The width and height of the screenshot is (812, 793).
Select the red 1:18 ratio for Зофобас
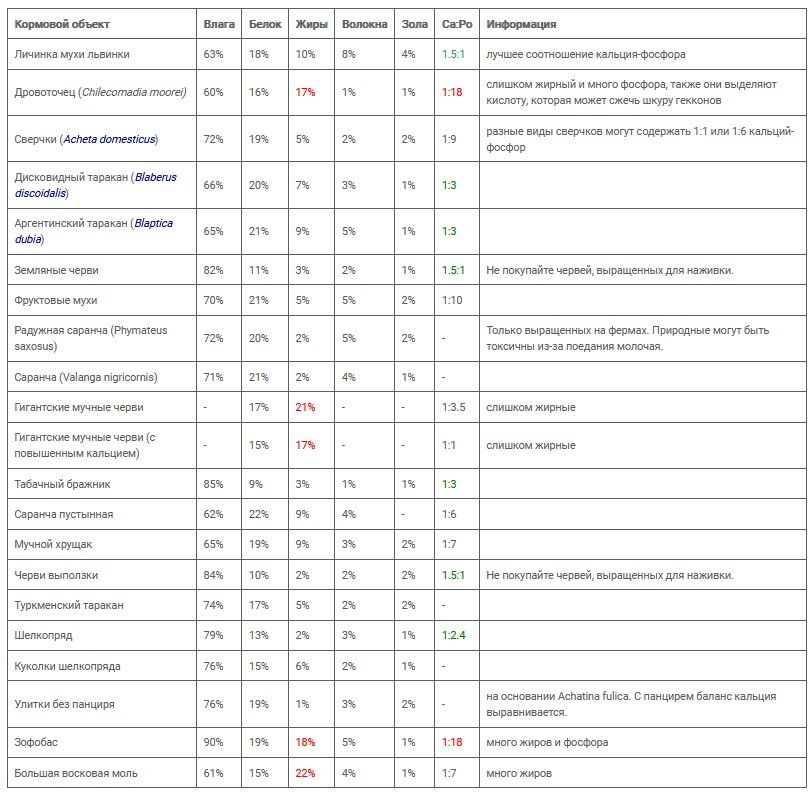452,742
